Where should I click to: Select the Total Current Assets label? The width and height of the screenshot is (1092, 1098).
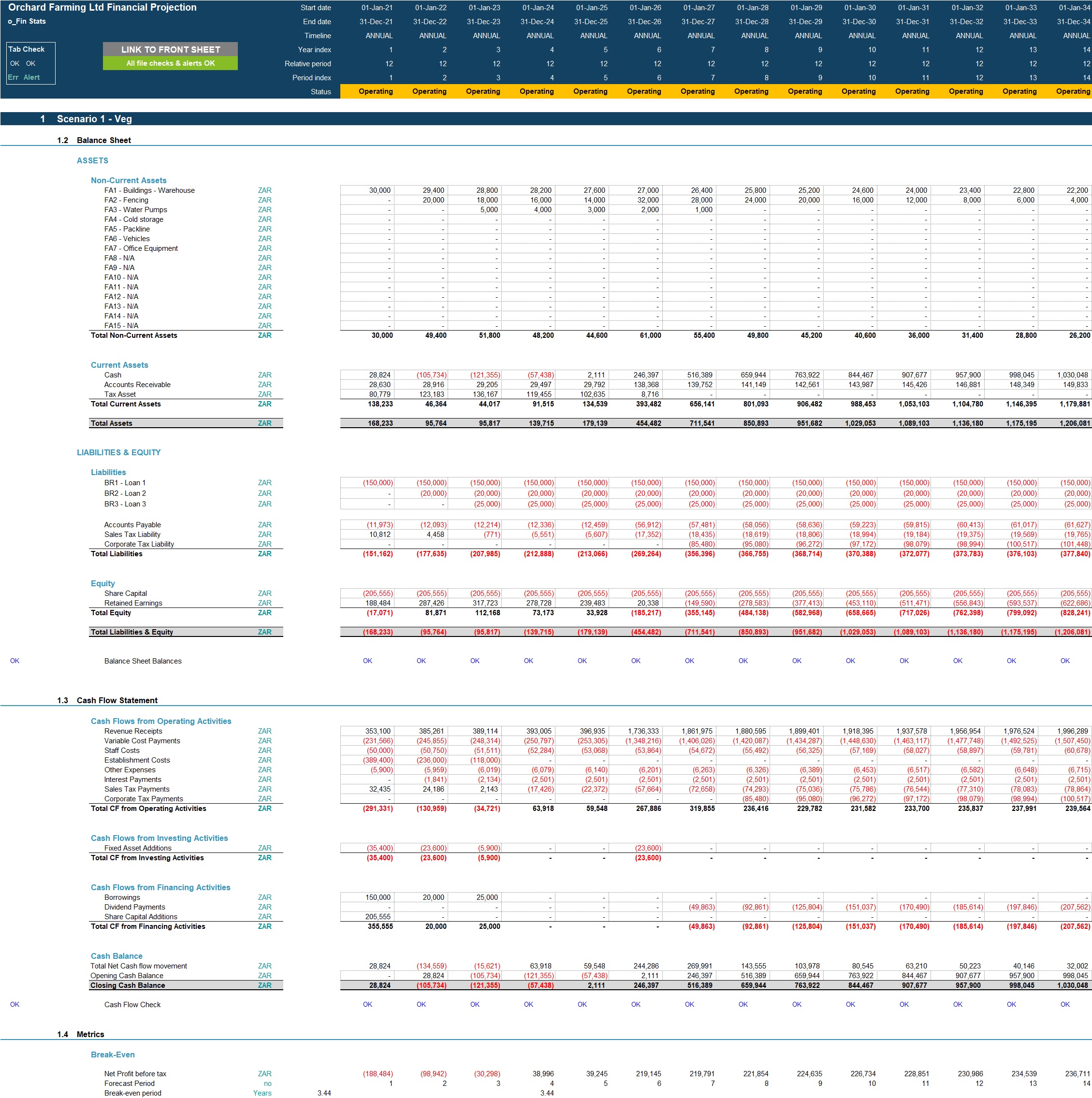126,404
